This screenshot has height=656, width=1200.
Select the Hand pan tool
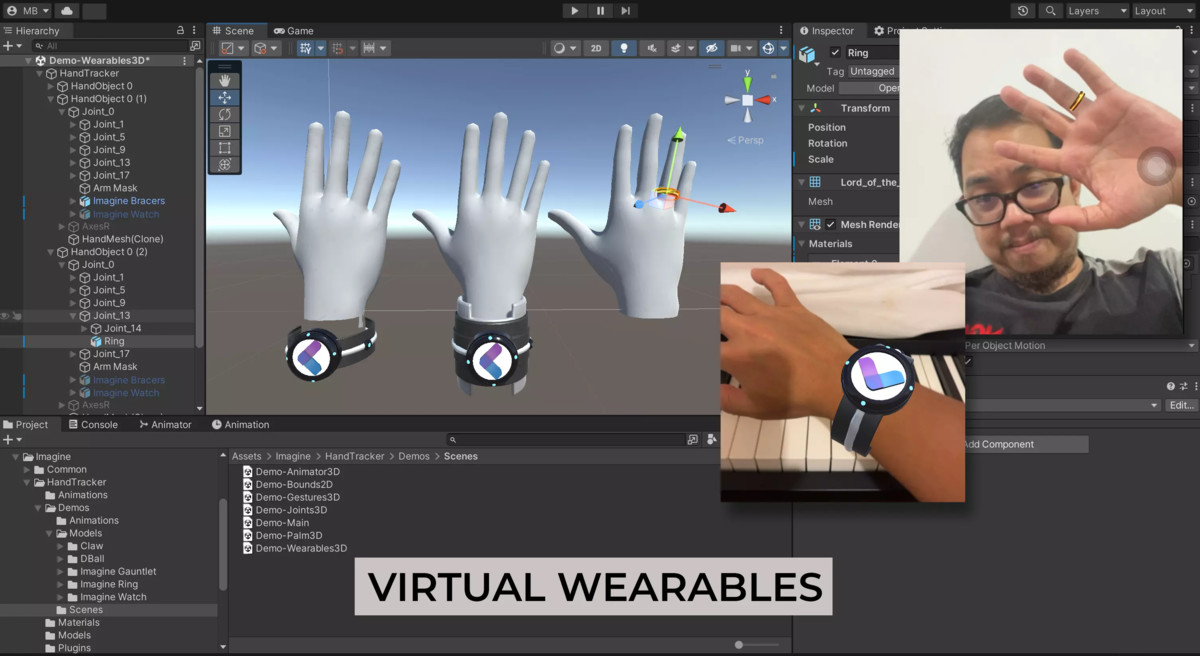click(224, 80)
